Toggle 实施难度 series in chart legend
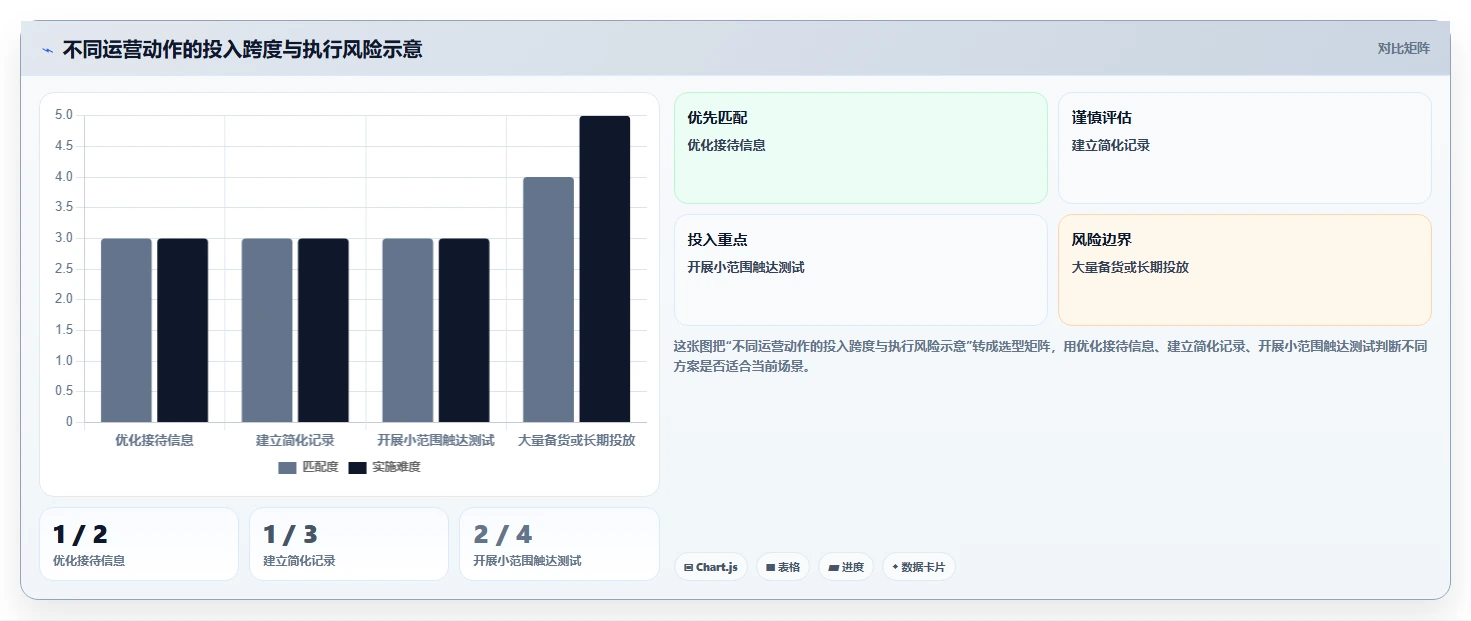The width and height of the screenshot is (1471, 621). 384,467
